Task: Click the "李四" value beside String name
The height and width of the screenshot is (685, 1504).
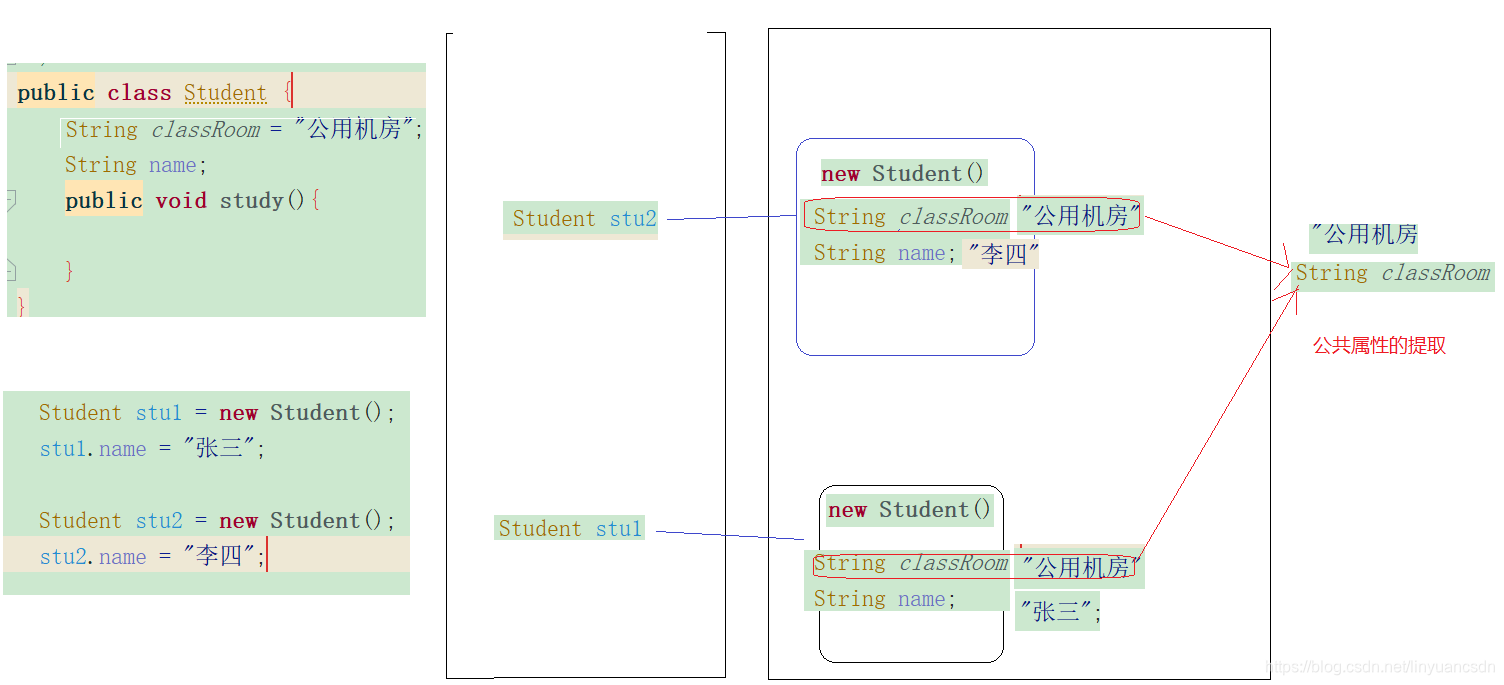Action: pos(1000,253)
